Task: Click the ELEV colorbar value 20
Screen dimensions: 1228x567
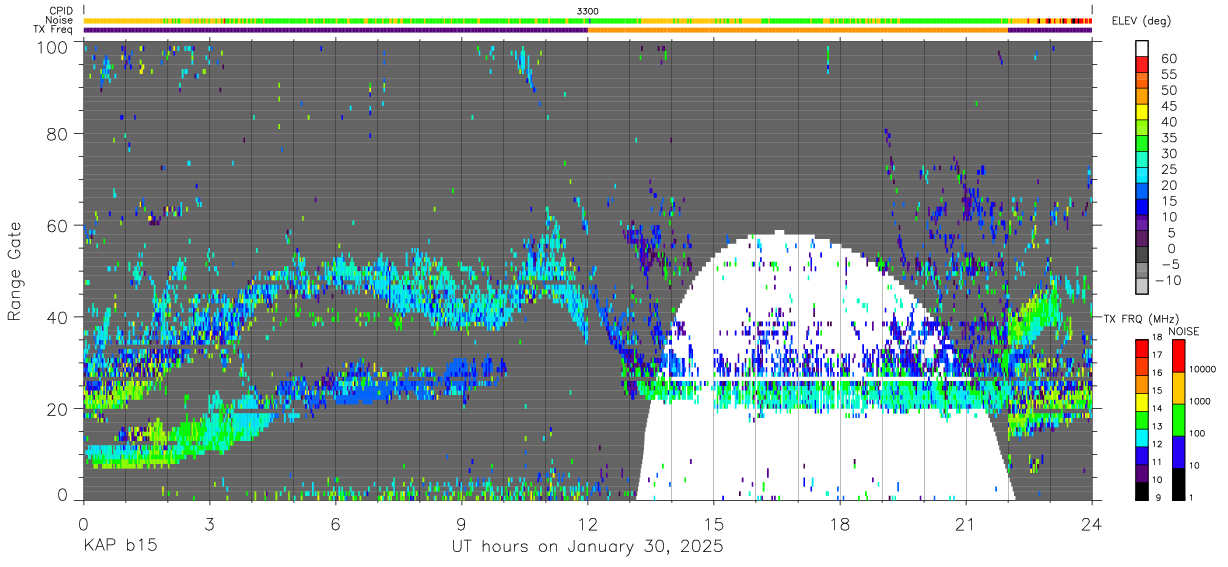Action: 1168,185
